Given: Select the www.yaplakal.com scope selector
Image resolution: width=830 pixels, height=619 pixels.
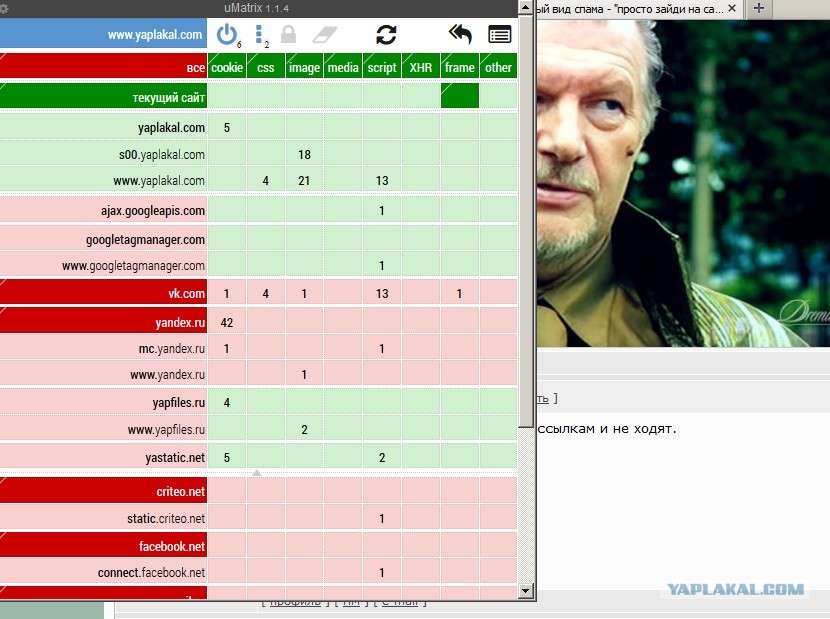Looking at the screenshot, I should click(103, 35).
